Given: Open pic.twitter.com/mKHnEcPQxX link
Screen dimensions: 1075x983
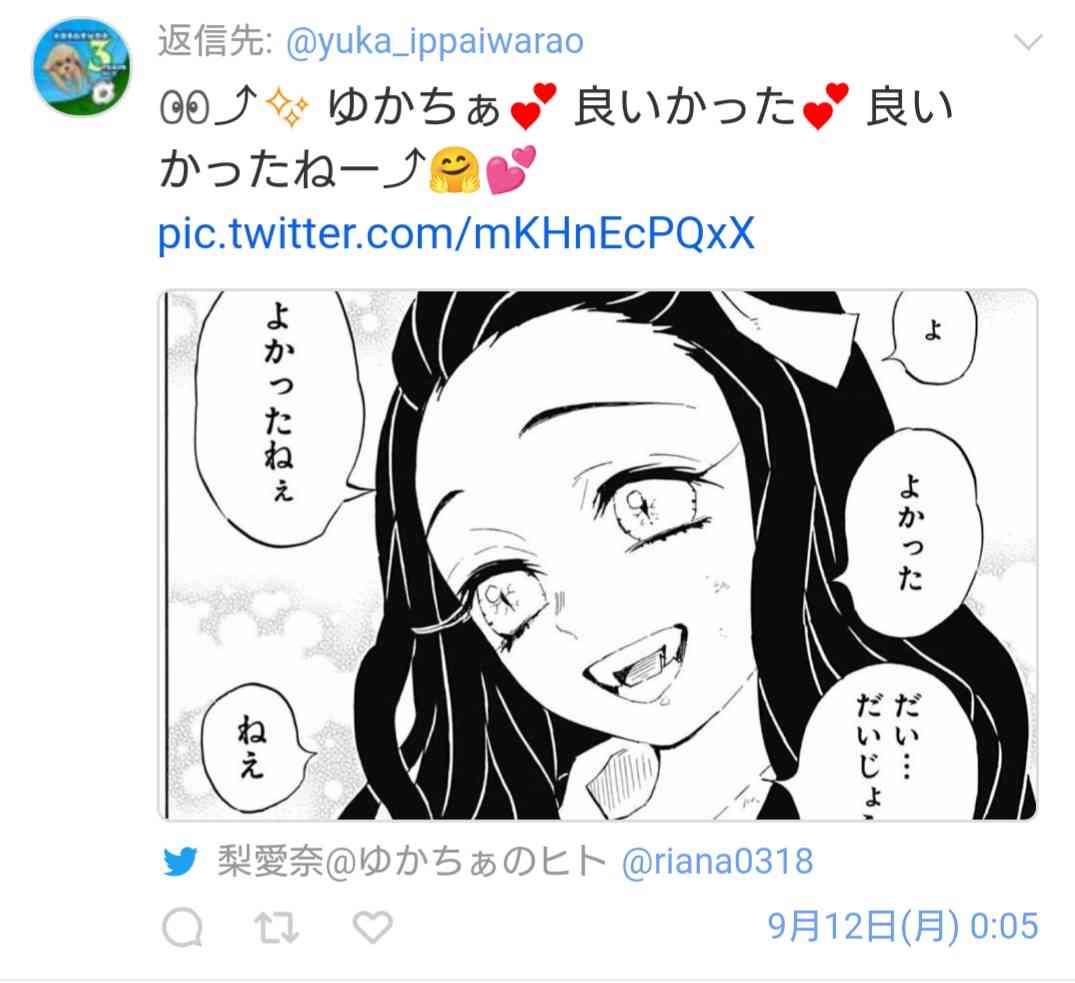Looking at the screenshot, I should (x=457, y=234).
